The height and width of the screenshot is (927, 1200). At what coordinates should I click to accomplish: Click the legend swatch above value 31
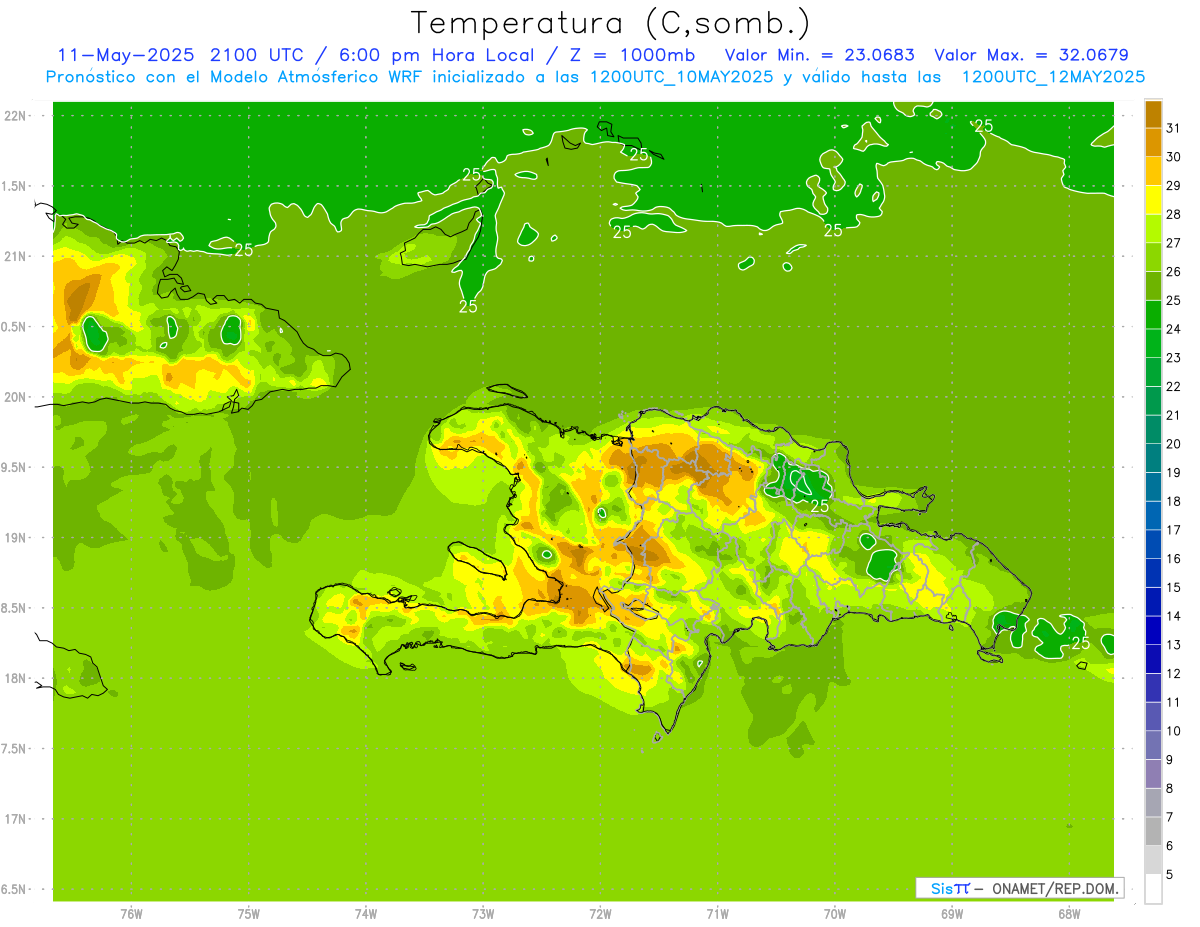point(1154,114)
